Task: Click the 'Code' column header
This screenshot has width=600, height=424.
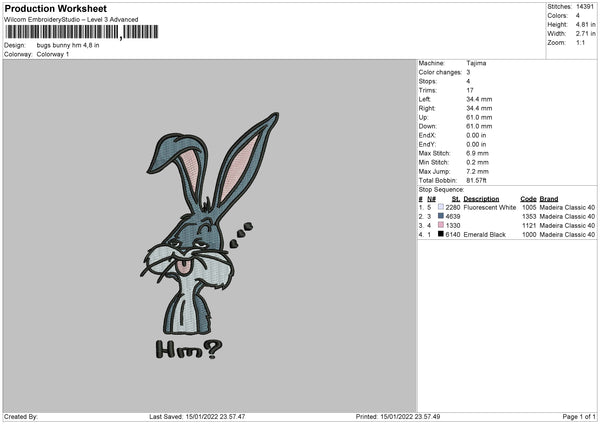Action: coord(528,199)
